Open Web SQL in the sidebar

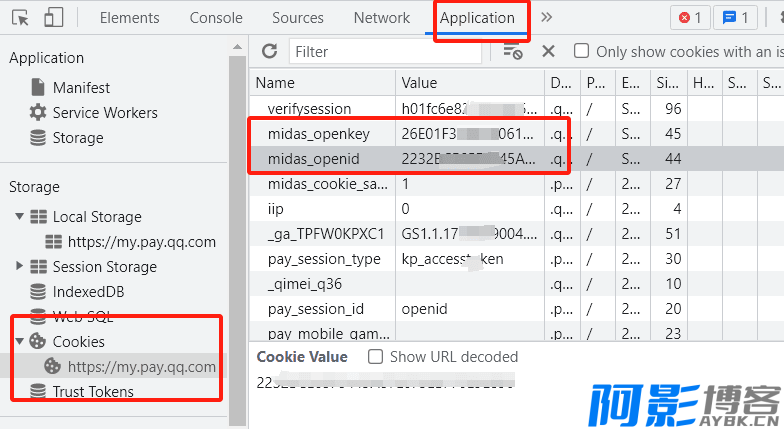point(82,316)
